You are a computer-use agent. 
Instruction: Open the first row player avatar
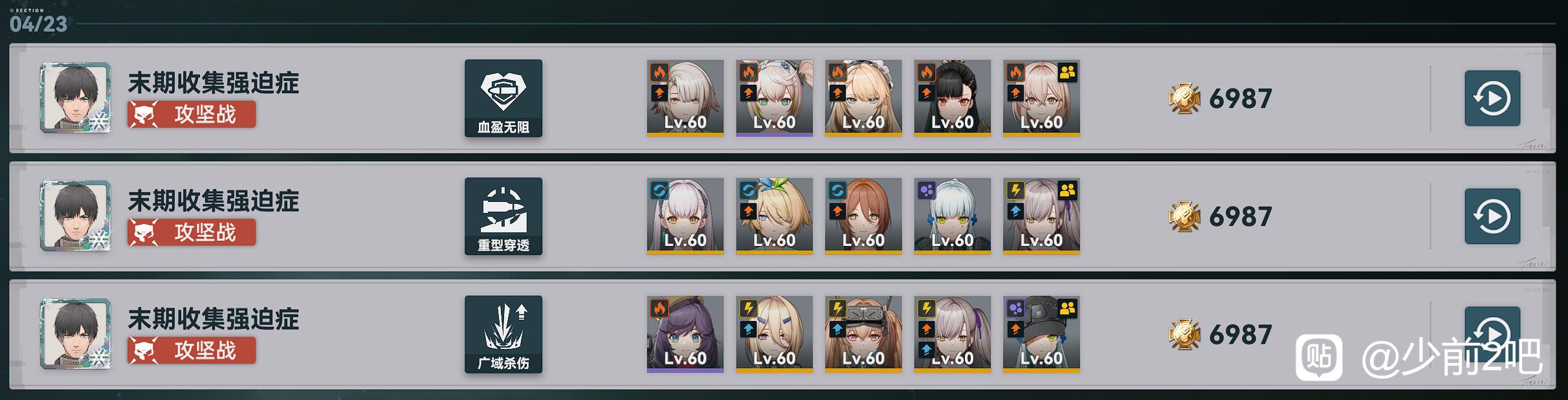click(76, 98)
